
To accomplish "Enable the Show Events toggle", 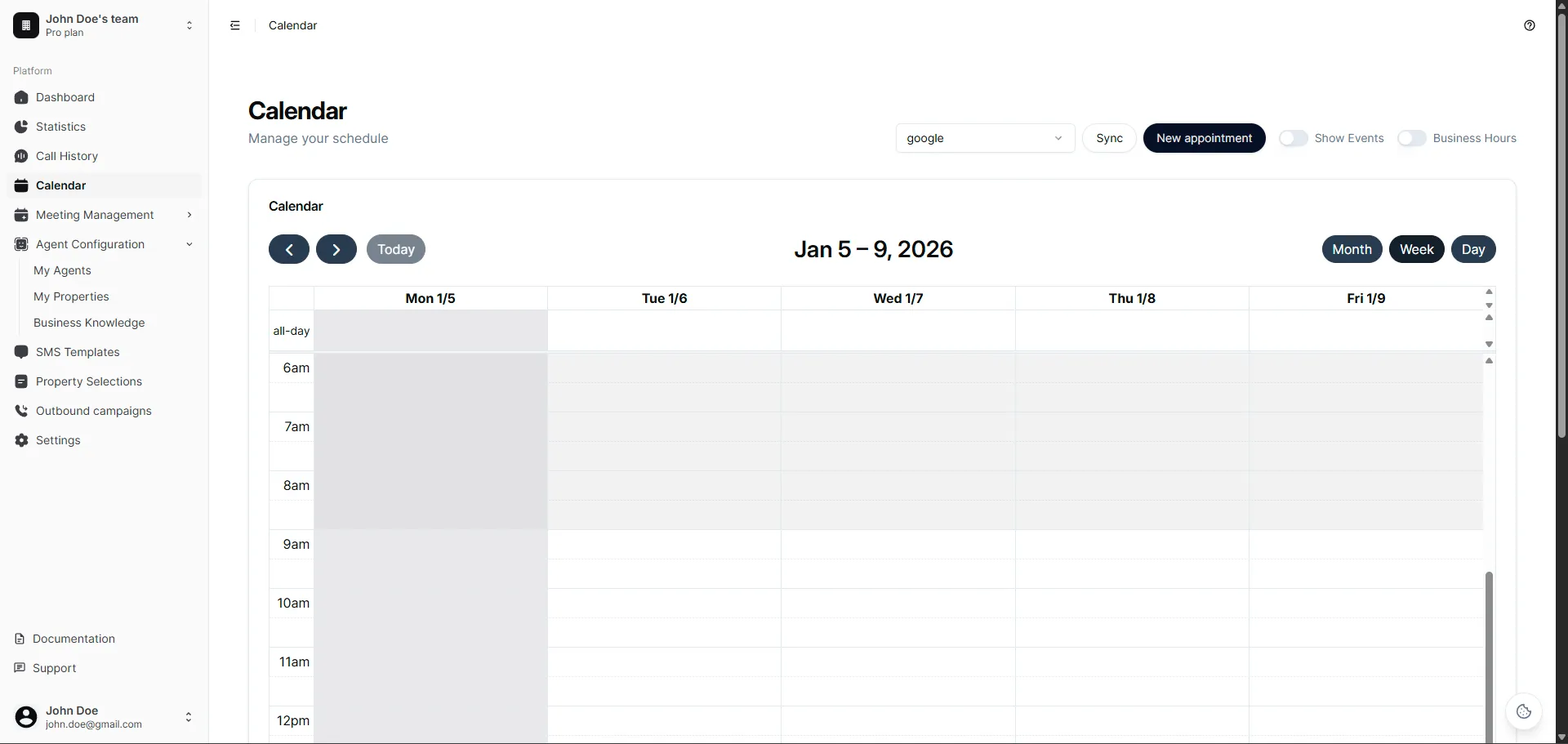I will pyautogui.click(x=1294, y=138).
